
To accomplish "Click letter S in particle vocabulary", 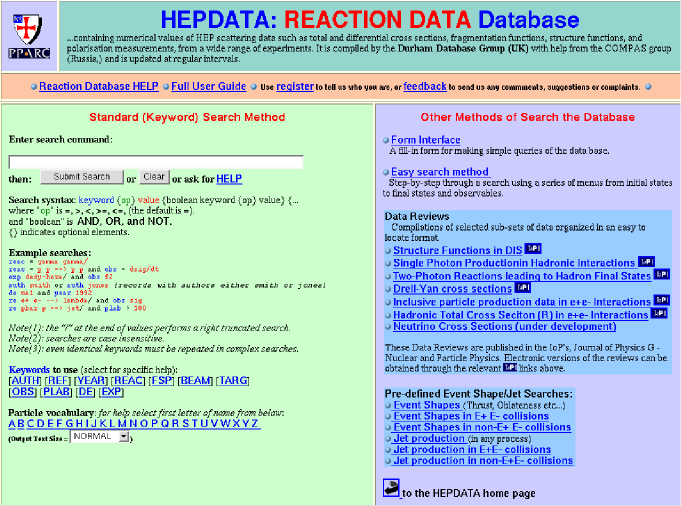I will (185, 423).
